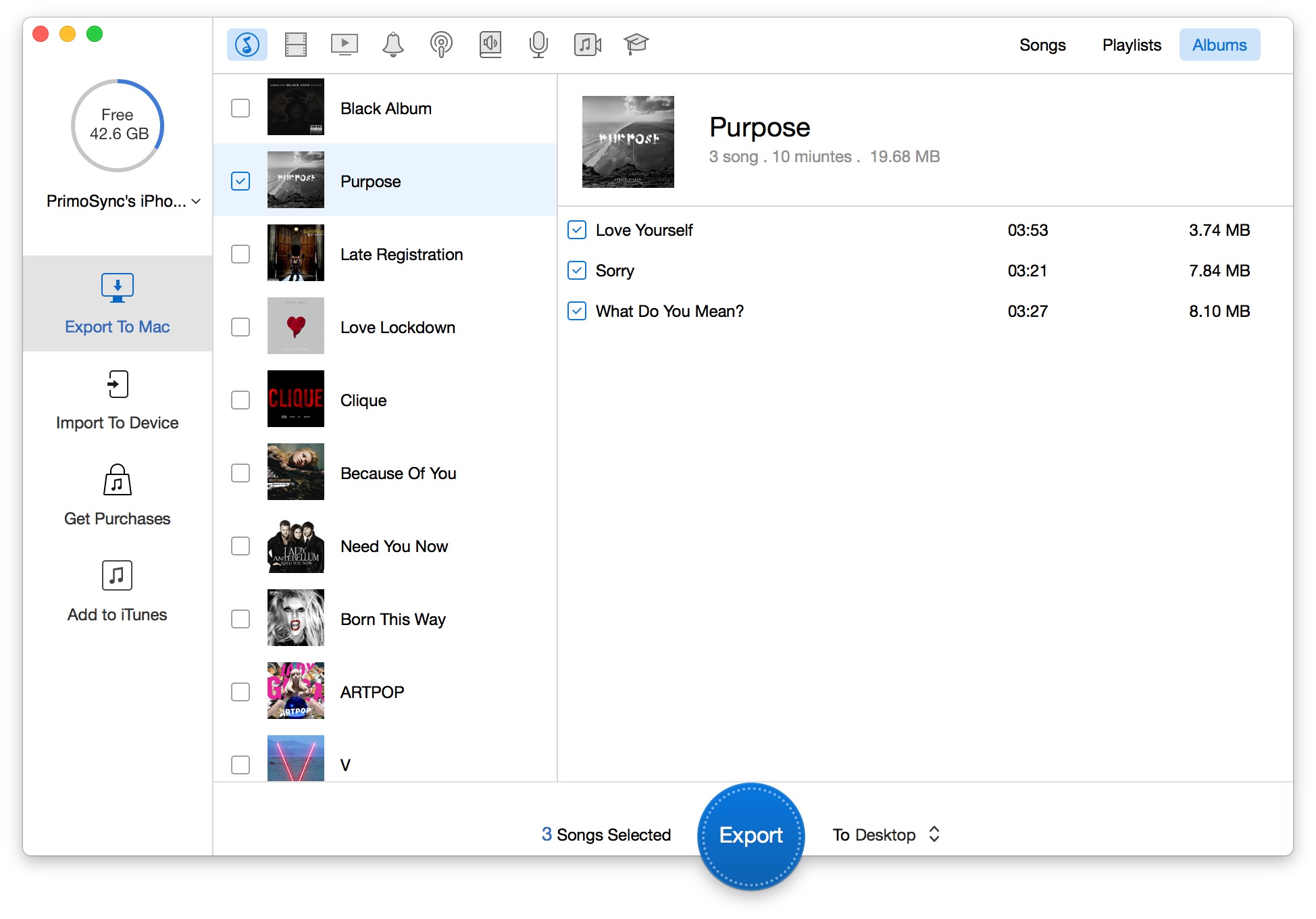
Task: Click the Clique album cover thumbnail
Action: coord(296,399)
